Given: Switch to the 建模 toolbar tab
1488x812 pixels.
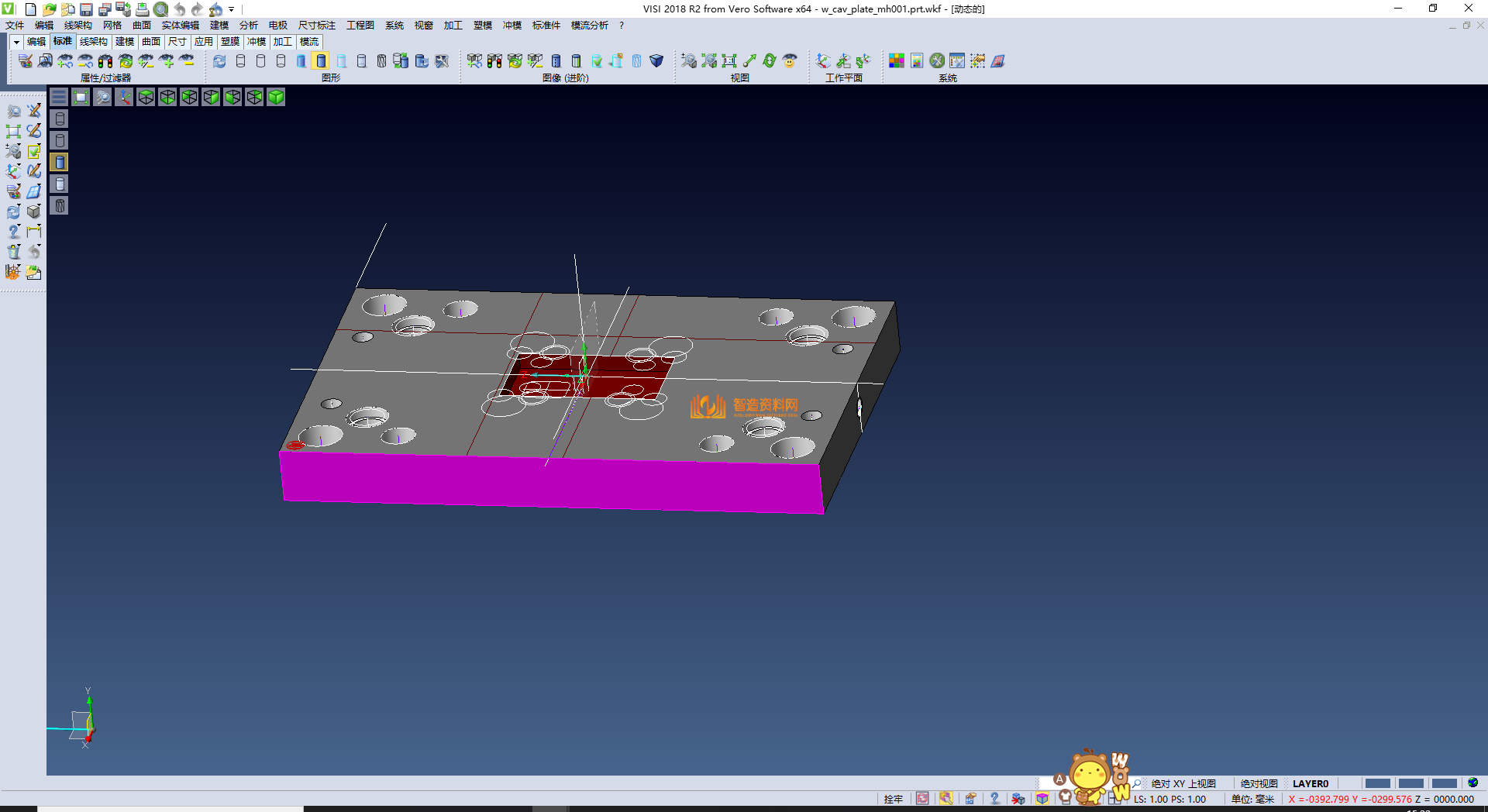Looking at the screenshot, I should tap(125, 42).
